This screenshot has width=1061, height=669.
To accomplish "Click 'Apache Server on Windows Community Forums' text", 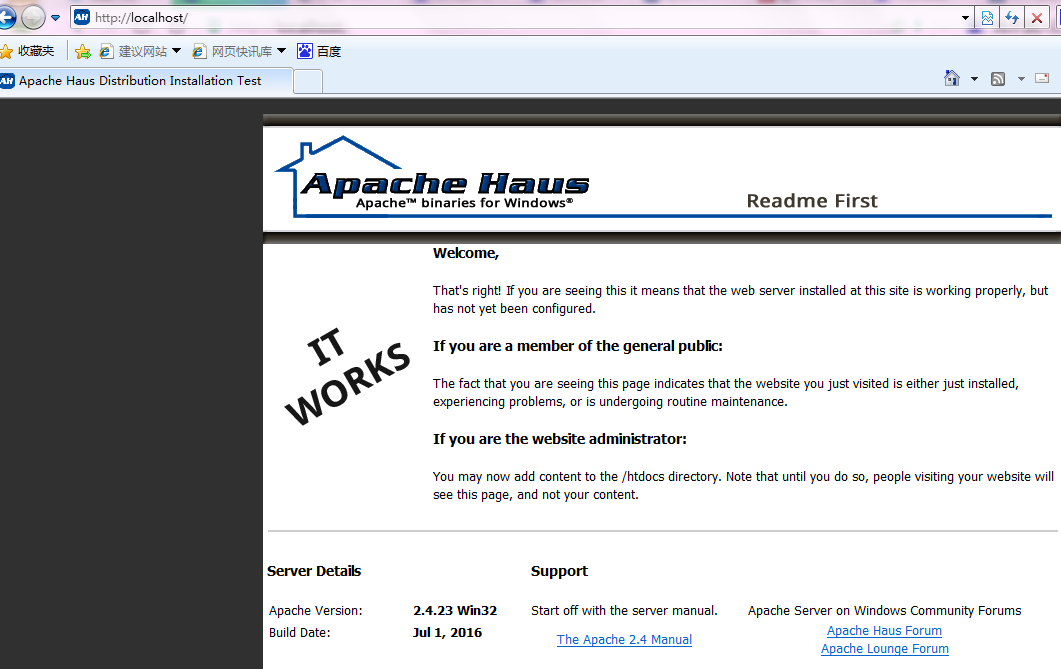I will 884,611.
